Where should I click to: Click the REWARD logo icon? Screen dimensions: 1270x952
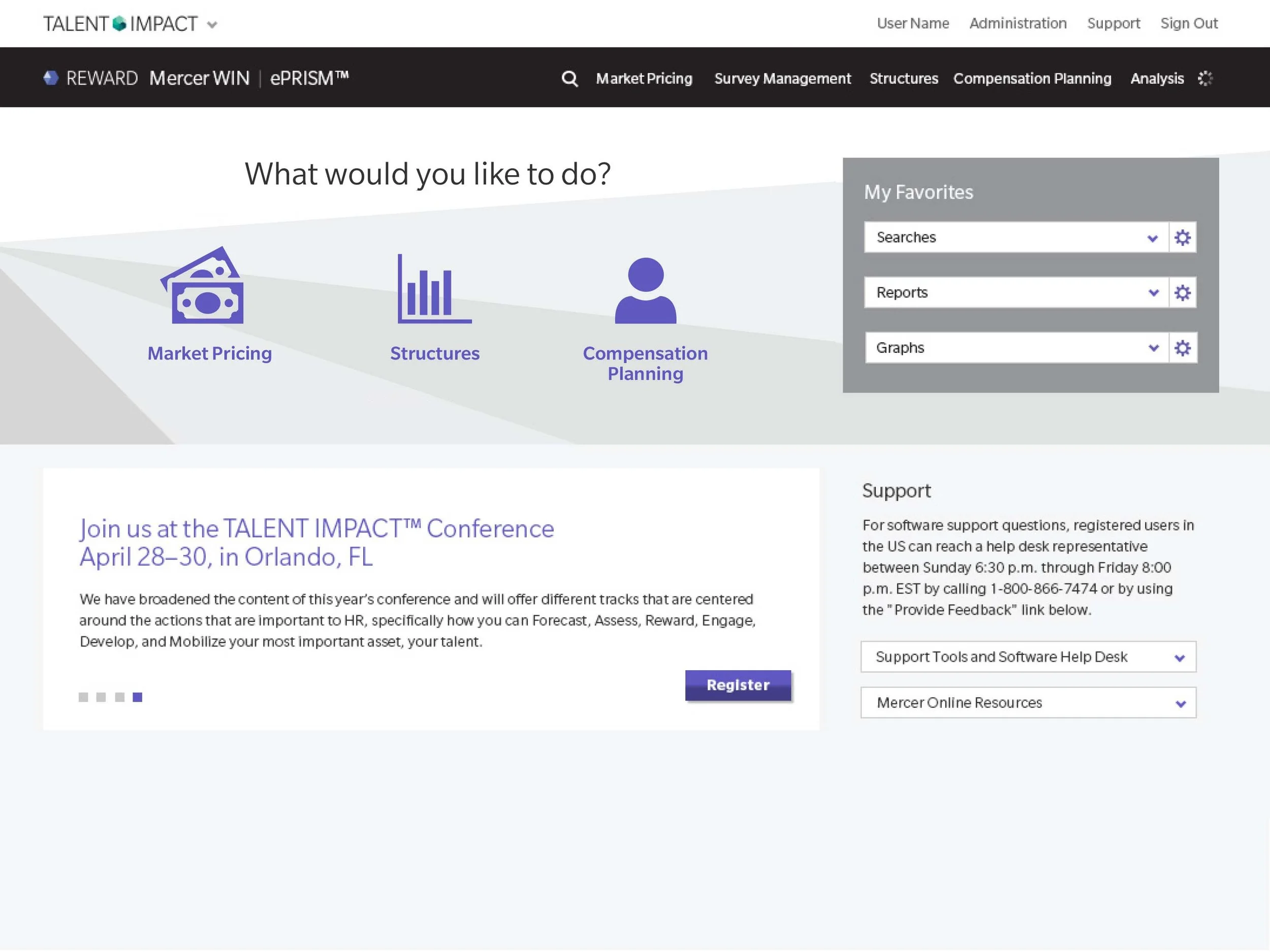click(x=51, y=78)
